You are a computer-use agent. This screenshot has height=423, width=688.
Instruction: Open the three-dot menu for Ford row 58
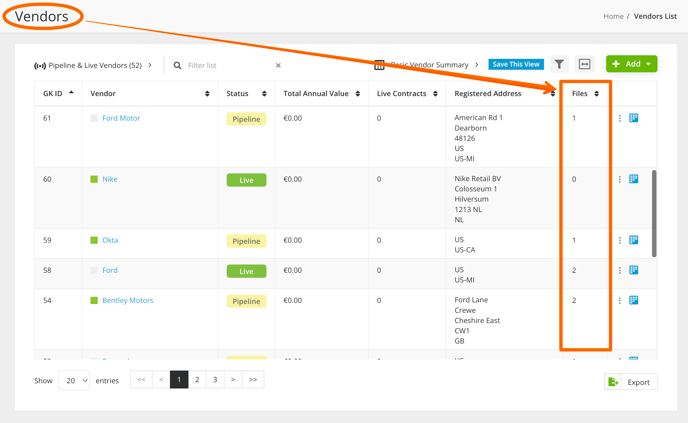(x=620, y=270)
